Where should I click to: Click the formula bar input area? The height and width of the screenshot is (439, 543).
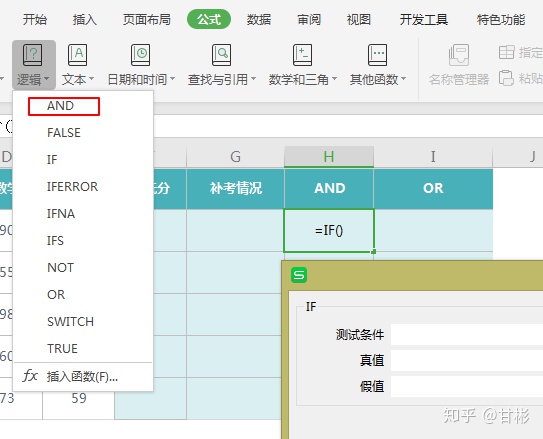click(x=348, y=126)
